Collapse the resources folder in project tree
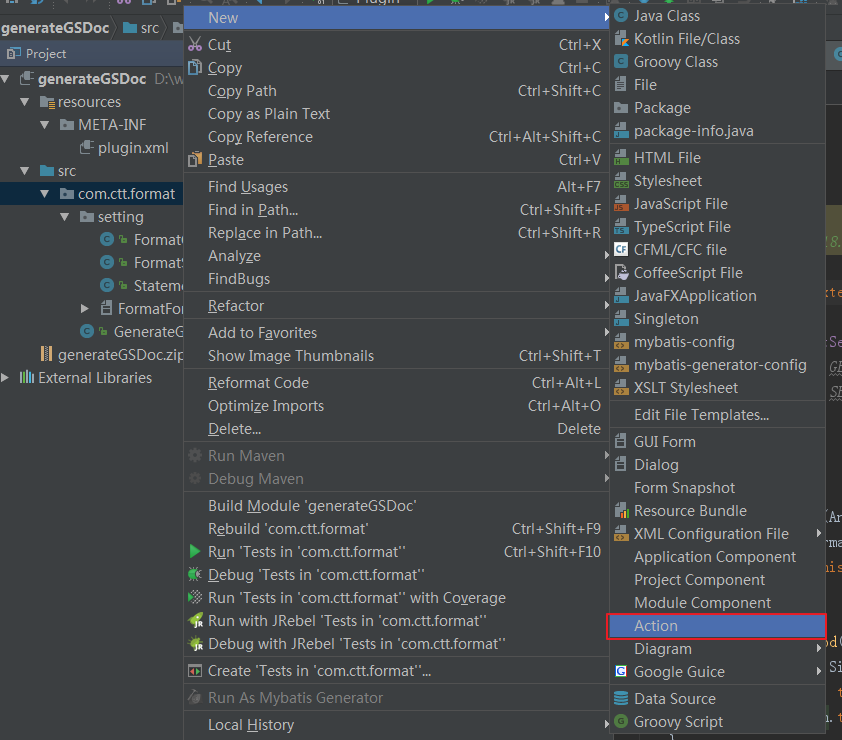842x740 pixels. (x=25, y=101)
